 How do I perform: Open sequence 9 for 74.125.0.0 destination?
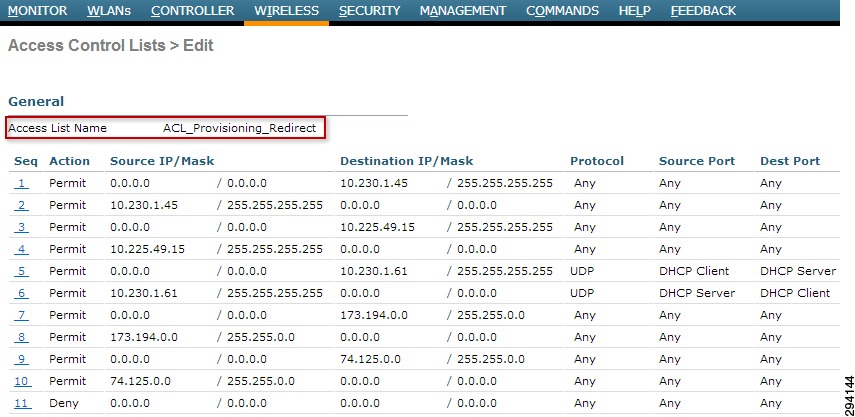coord(21,359)
